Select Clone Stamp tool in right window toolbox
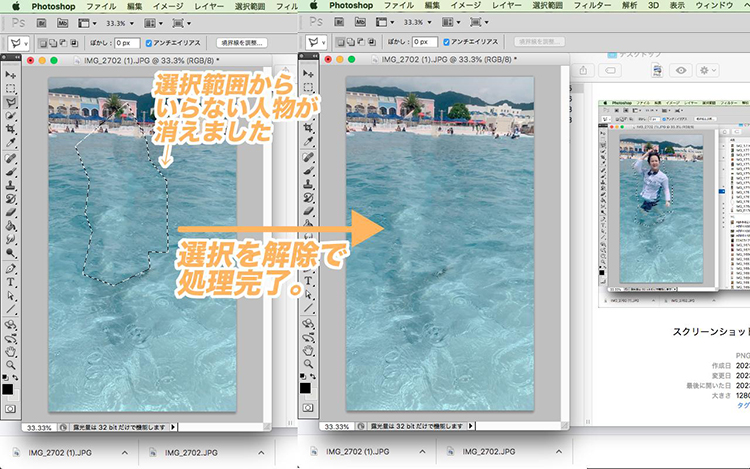This screenshot has height=469, width=750. click(x=308, y=184)
